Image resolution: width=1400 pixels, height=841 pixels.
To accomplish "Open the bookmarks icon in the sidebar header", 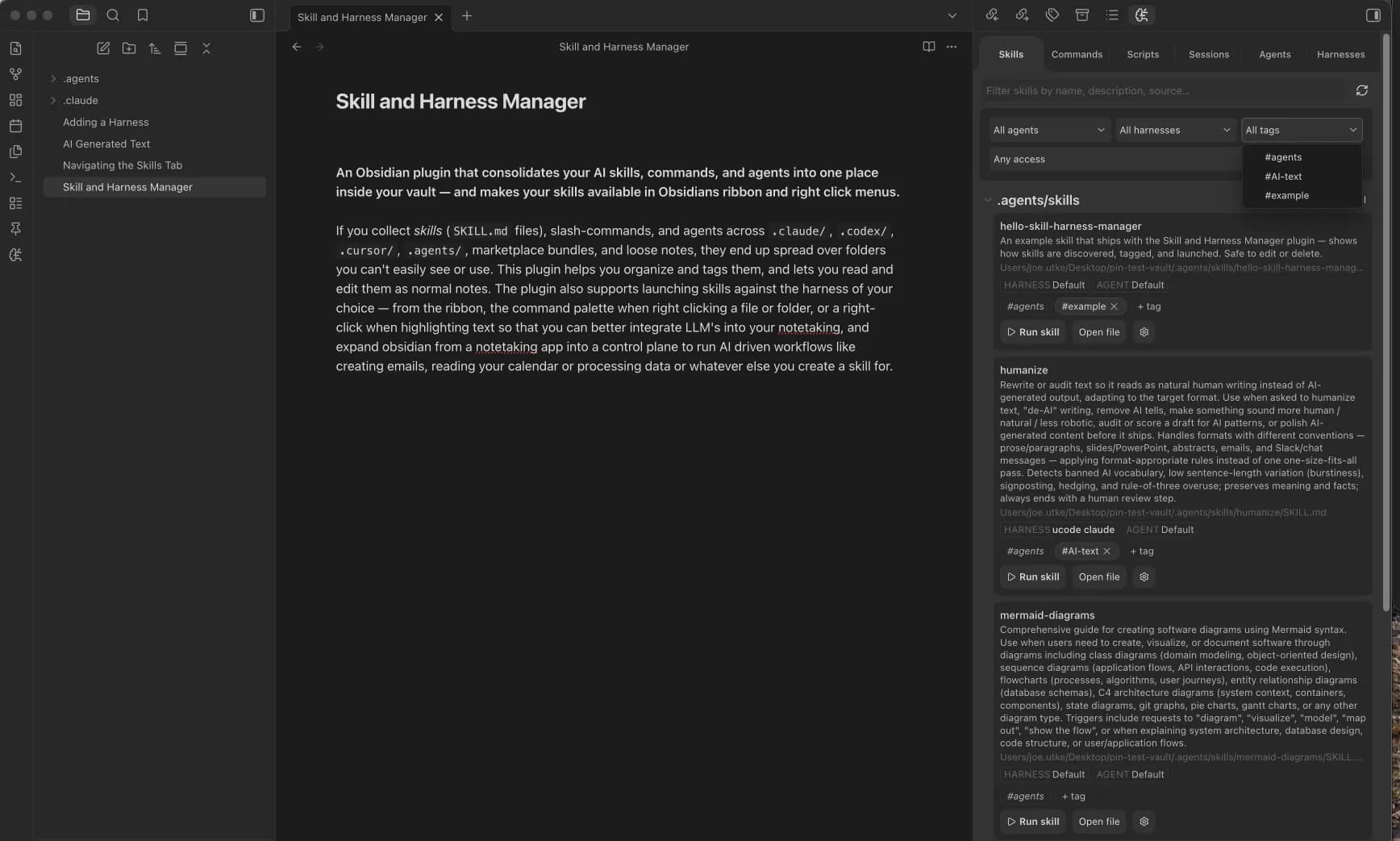I will (143, 15).
